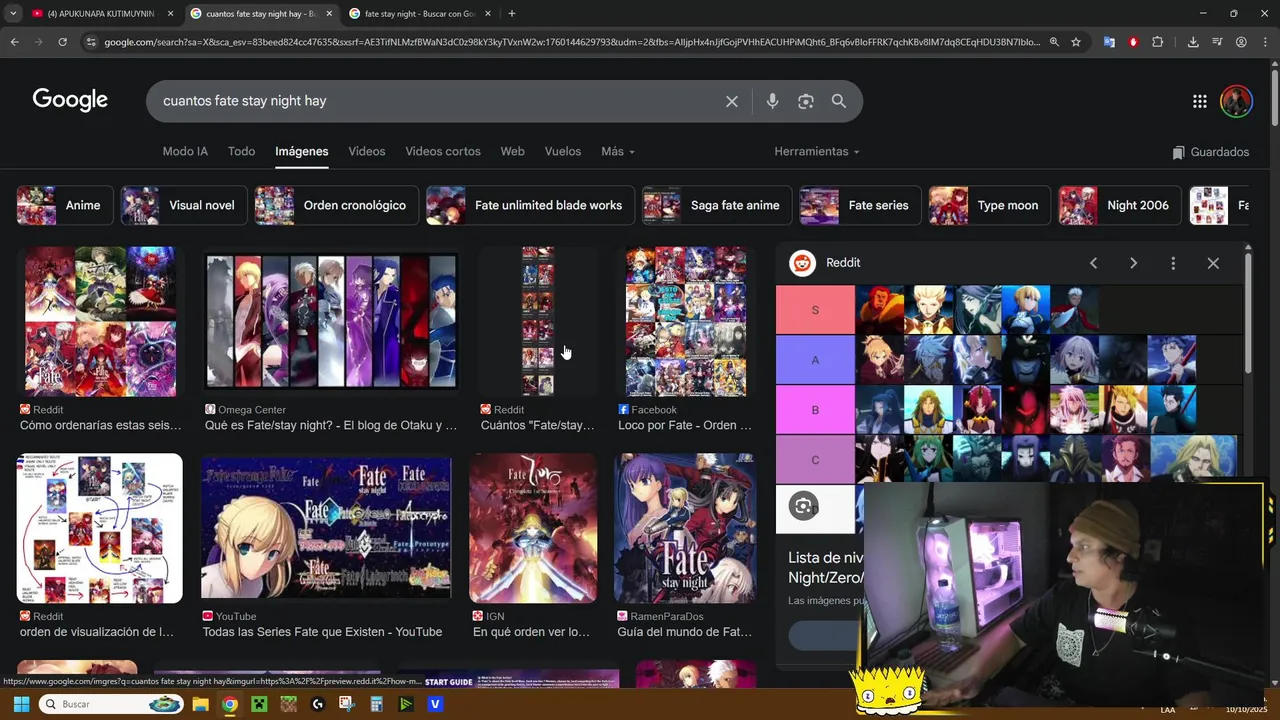This screenshot has width=1280, height=720.
Task: Open Calculator from taskbar
Action: [x=376, y=704]
